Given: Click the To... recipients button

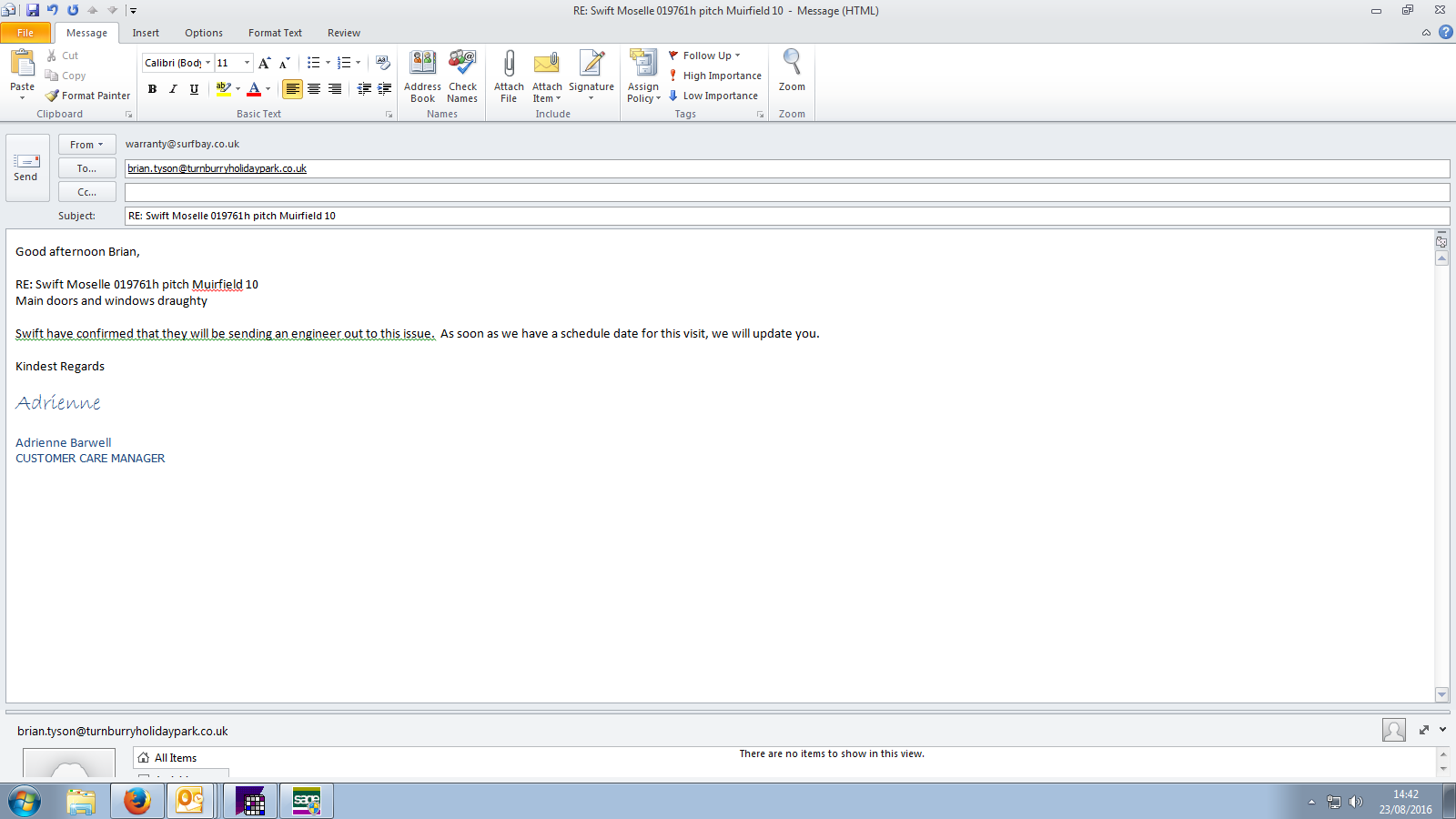Looking at the screenshot, I should 87,168.
